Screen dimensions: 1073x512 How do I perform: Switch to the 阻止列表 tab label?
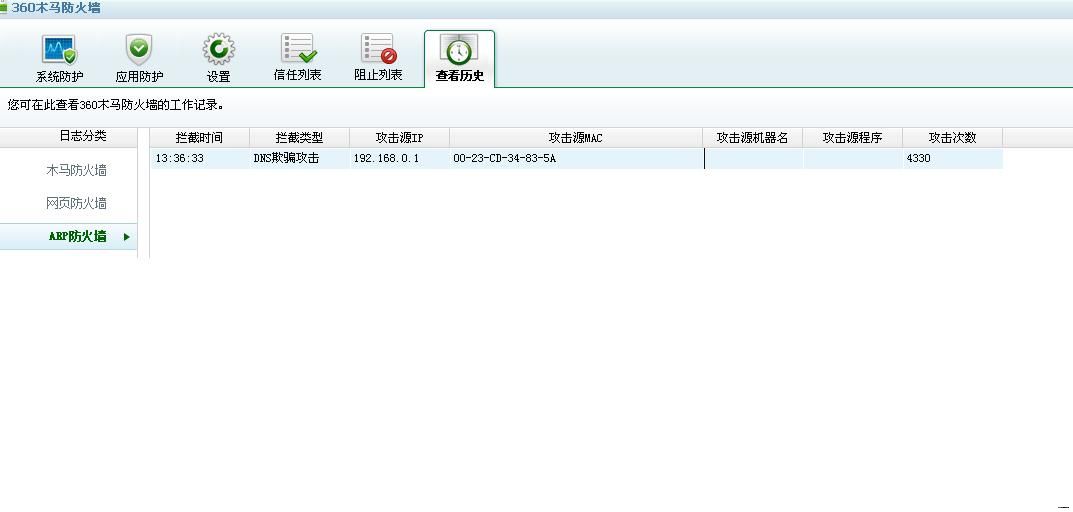pyautogui.click(x=378, y=75)
